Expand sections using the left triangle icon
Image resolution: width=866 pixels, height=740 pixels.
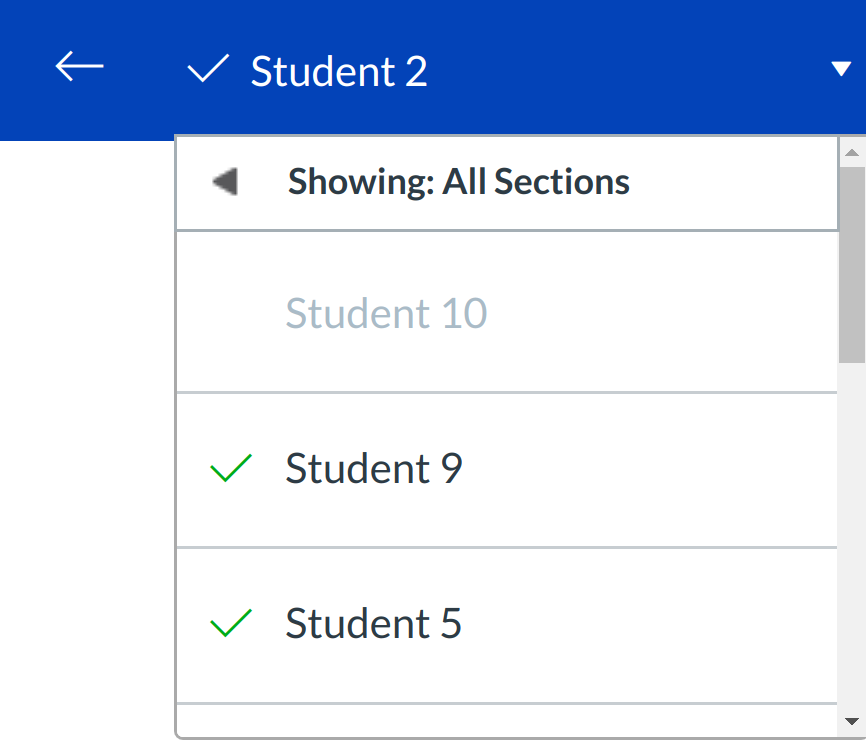point(225,182)
